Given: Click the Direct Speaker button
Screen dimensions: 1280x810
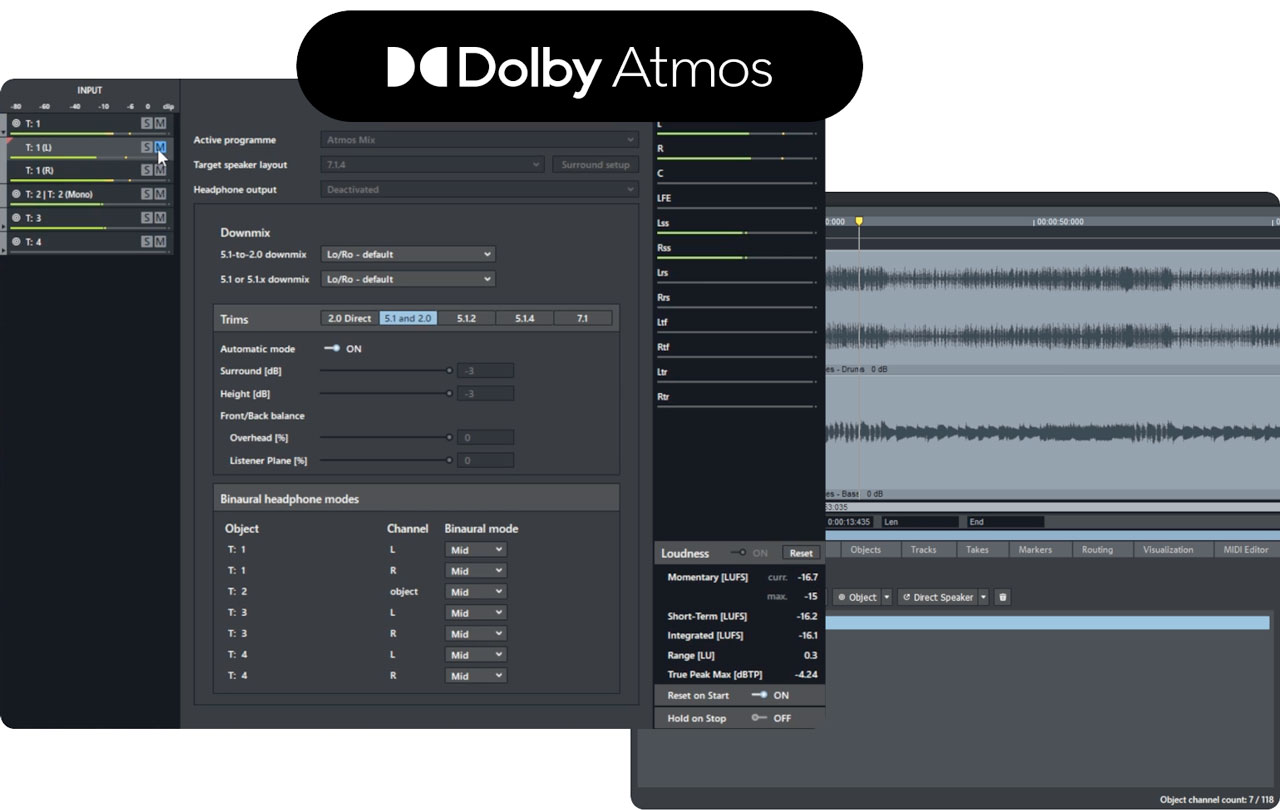Looking at the screenshot, I should tap(937, 597).
